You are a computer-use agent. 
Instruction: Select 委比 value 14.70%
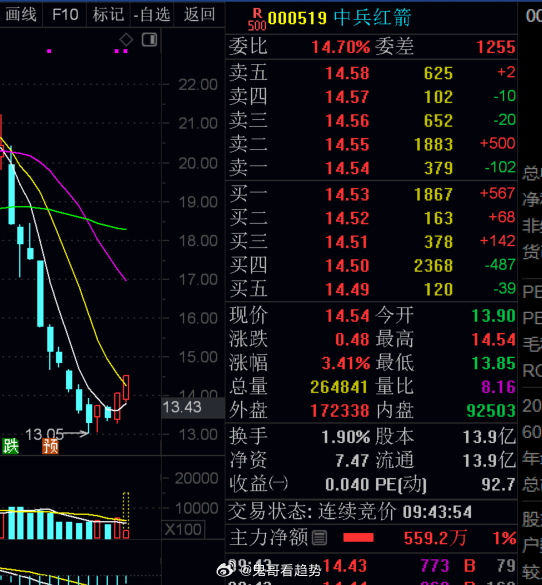click(341, 47)
